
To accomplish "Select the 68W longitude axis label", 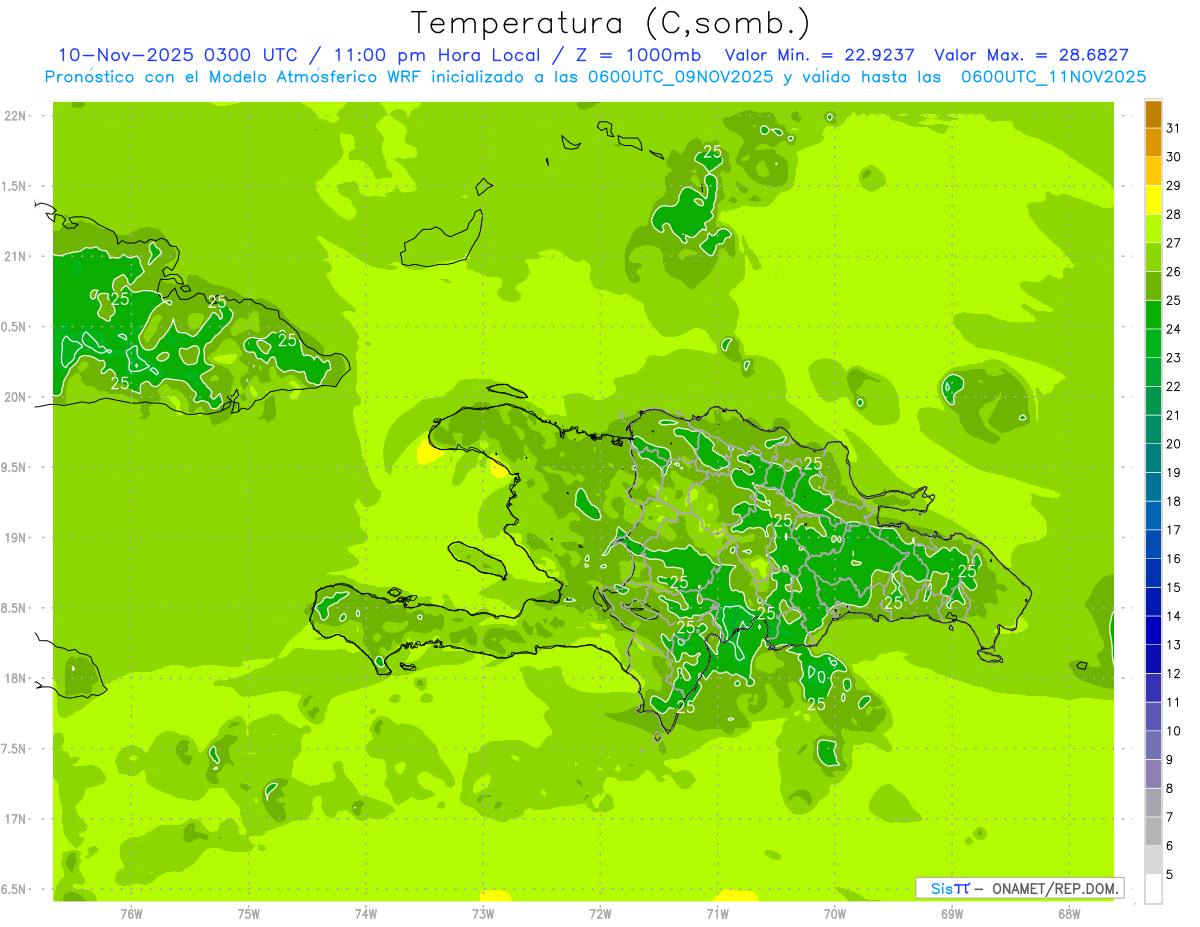I will tap(1069, 913).
